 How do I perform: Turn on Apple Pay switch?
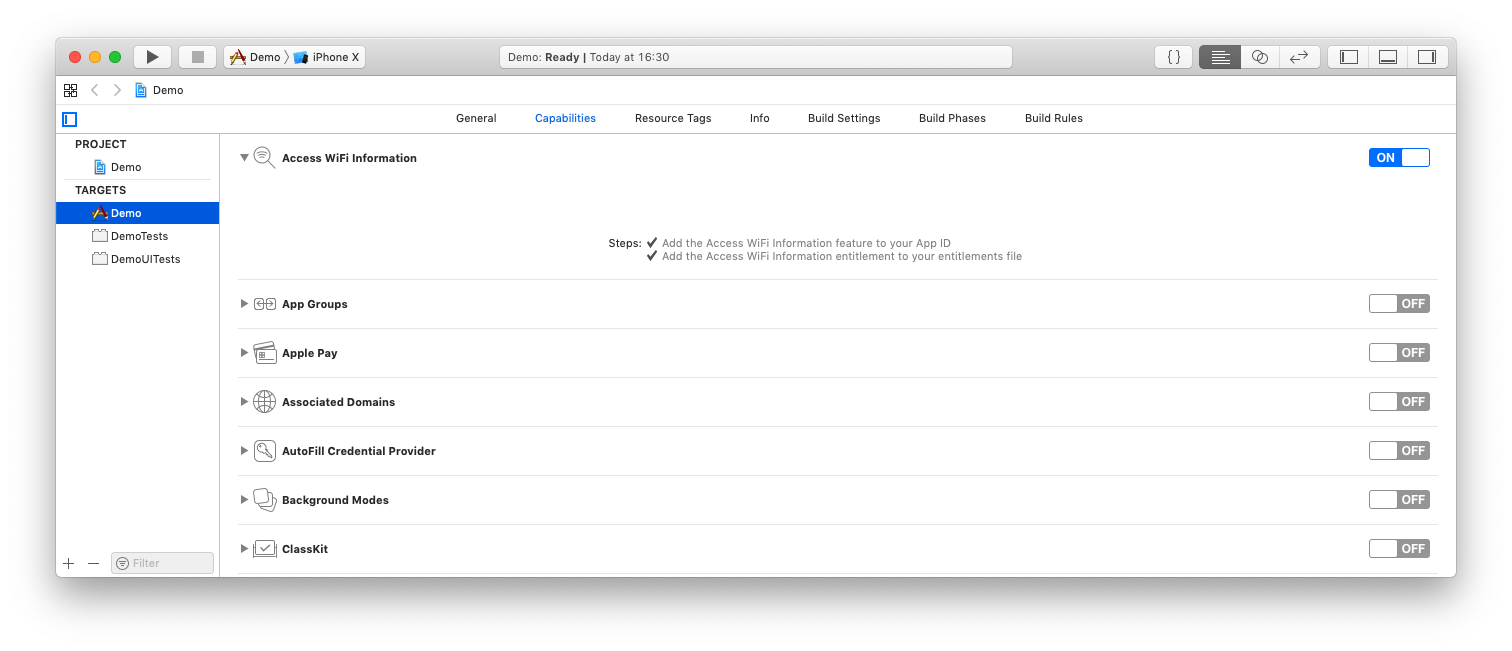1399,353
